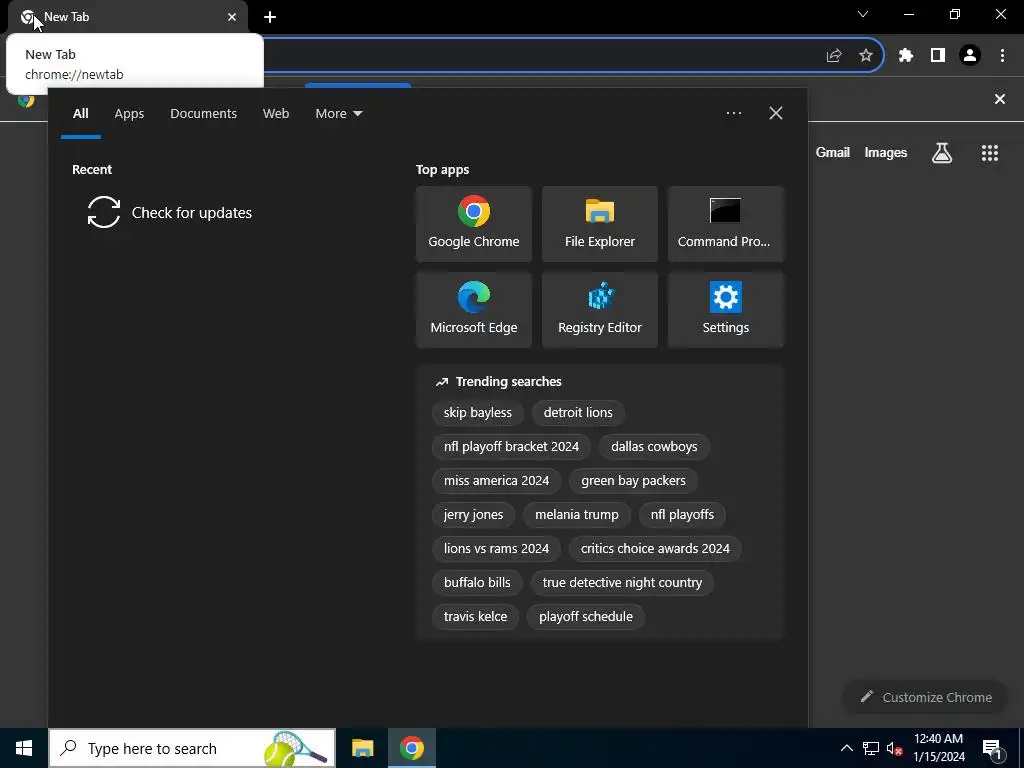Open File Explorer on taskbar
This screenshot has width=1024, height=768.
[362, 748]
